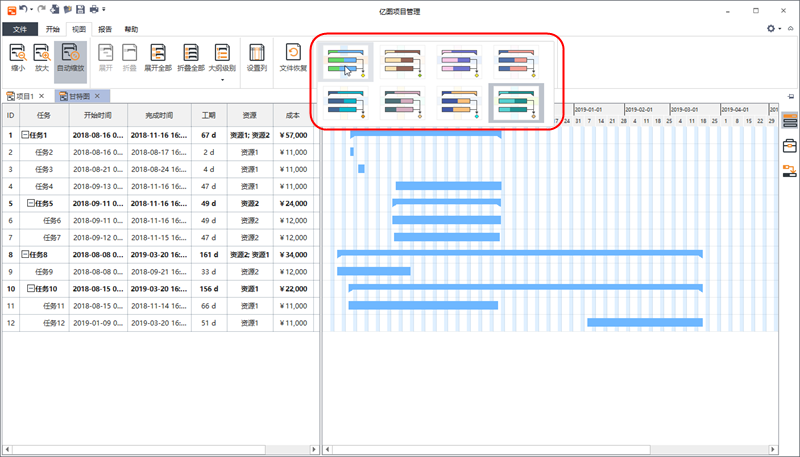800x457 pixels.
Task: Choose the navy-cyan Gantt theme thumbnail
Action: pos(346,104)
